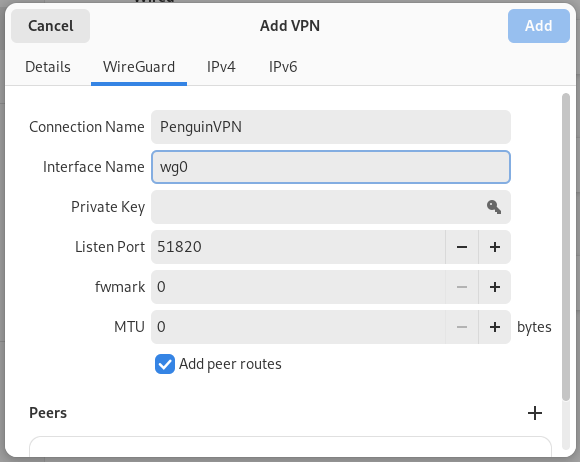Switch to the Details tab
The width and height of the screenshot is (580, 462).
tap(48, 67)
